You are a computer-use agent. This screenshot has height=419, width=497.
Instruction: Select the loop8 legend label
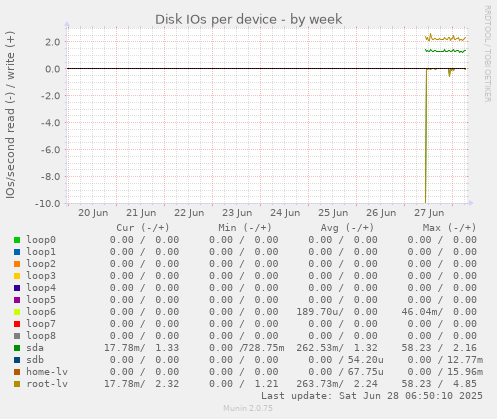pyautogui.click(x=41, y=336)
